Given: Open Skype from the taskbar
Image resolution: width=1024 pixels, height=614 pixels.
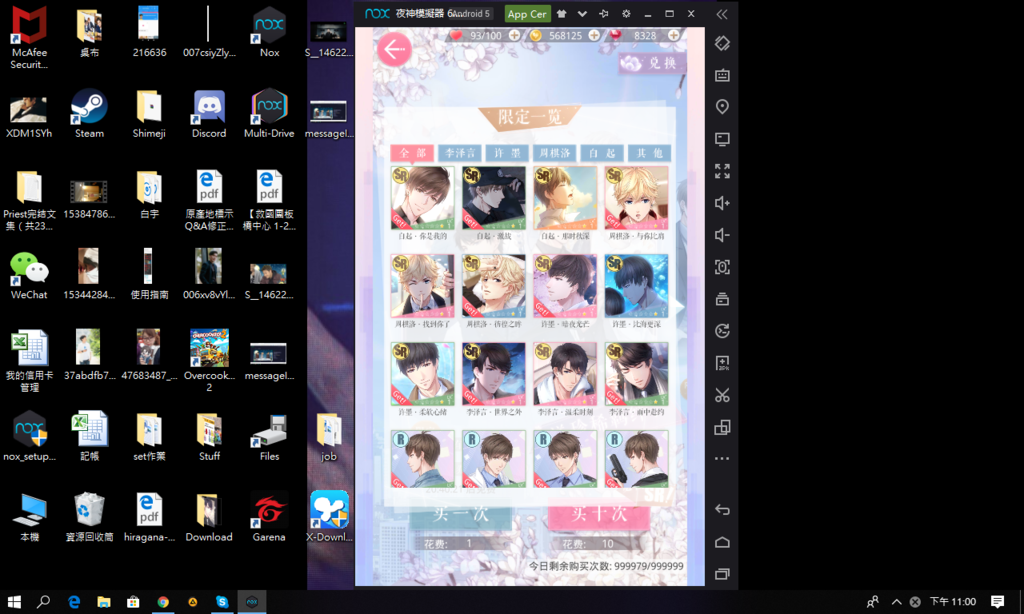Looking at the screenshot, I should [222, 602].
